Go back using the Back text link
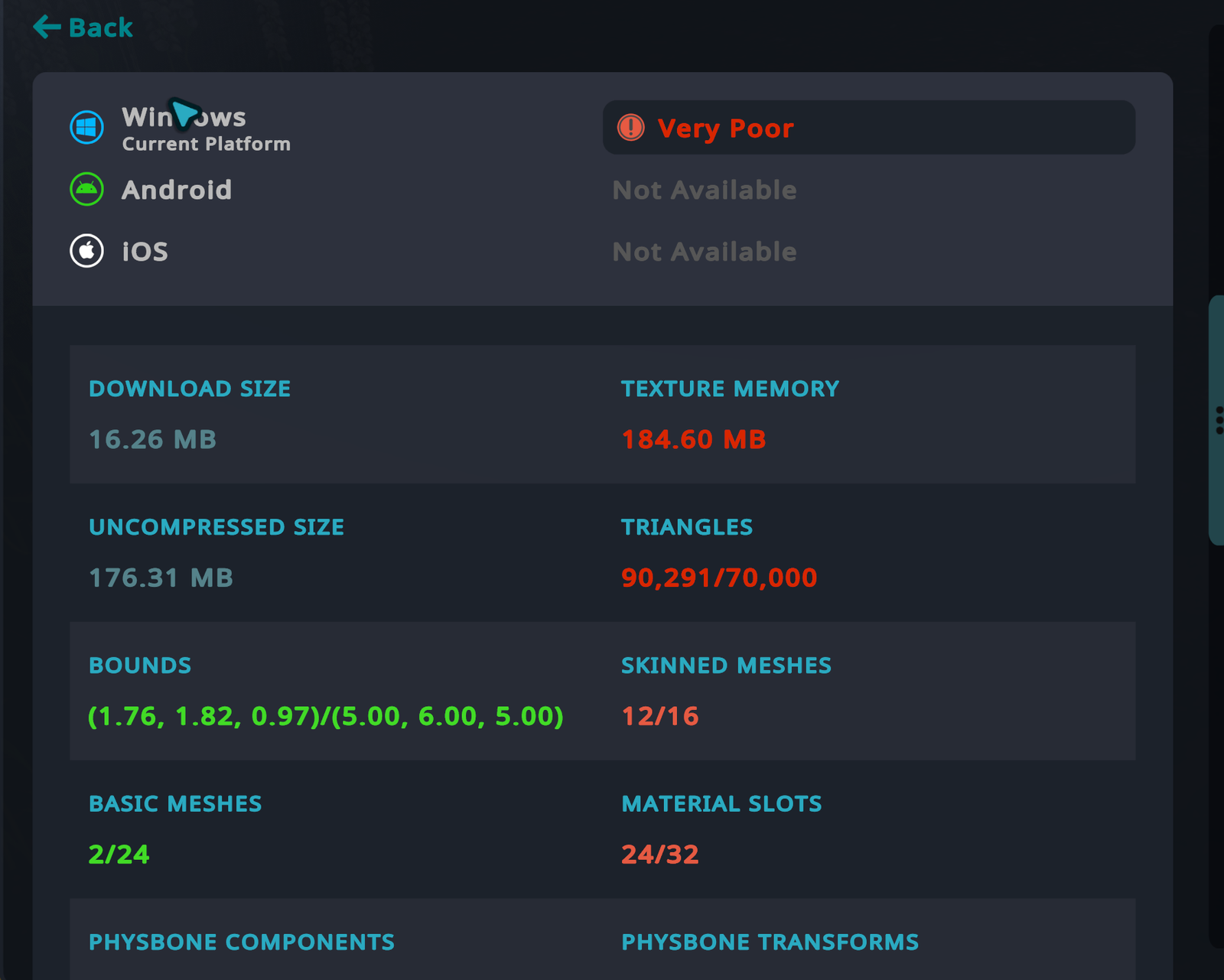This screenshot has height=980, width=1224. pos(100,28)
